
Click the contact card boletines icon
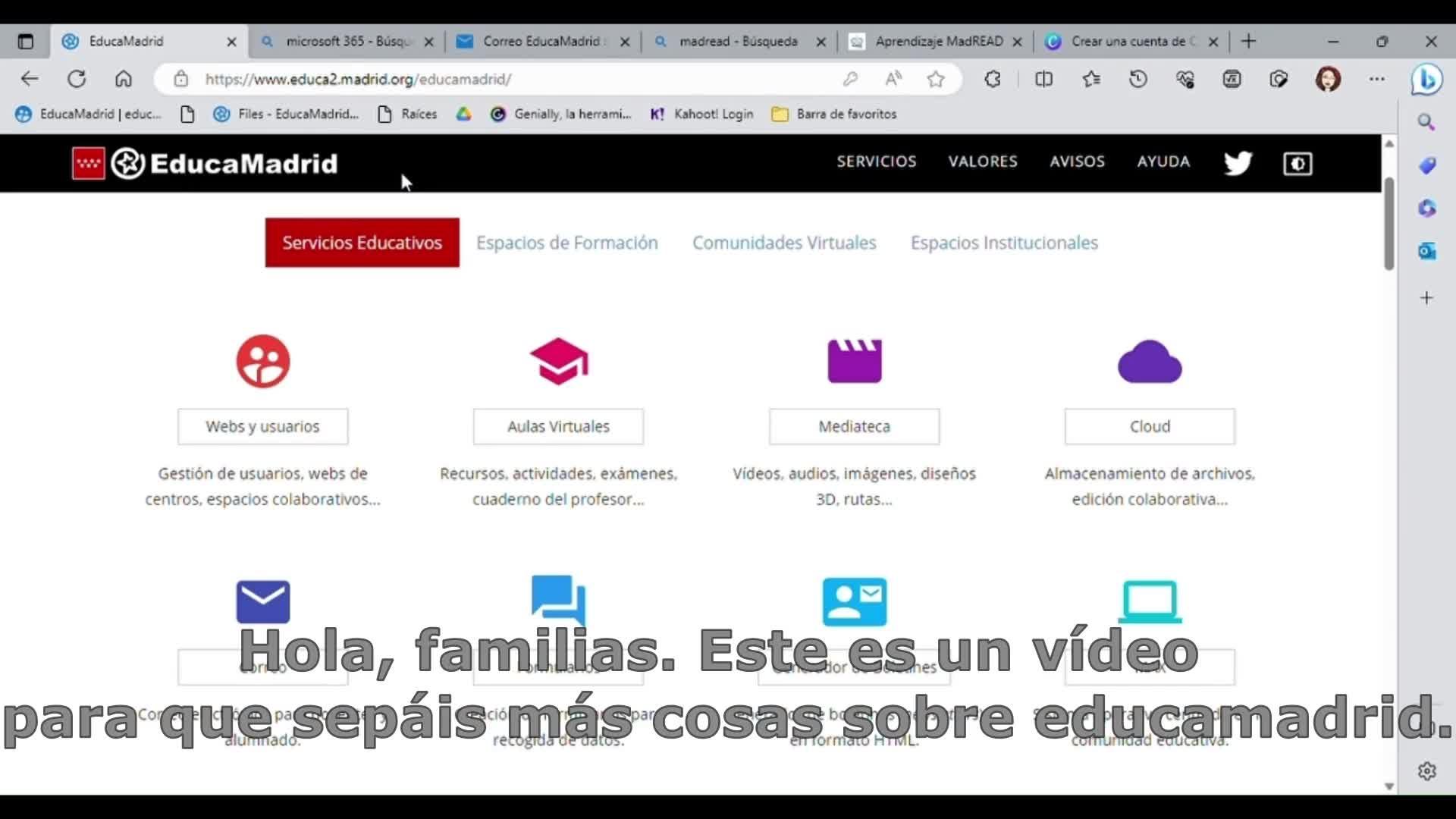pos(854,601)
